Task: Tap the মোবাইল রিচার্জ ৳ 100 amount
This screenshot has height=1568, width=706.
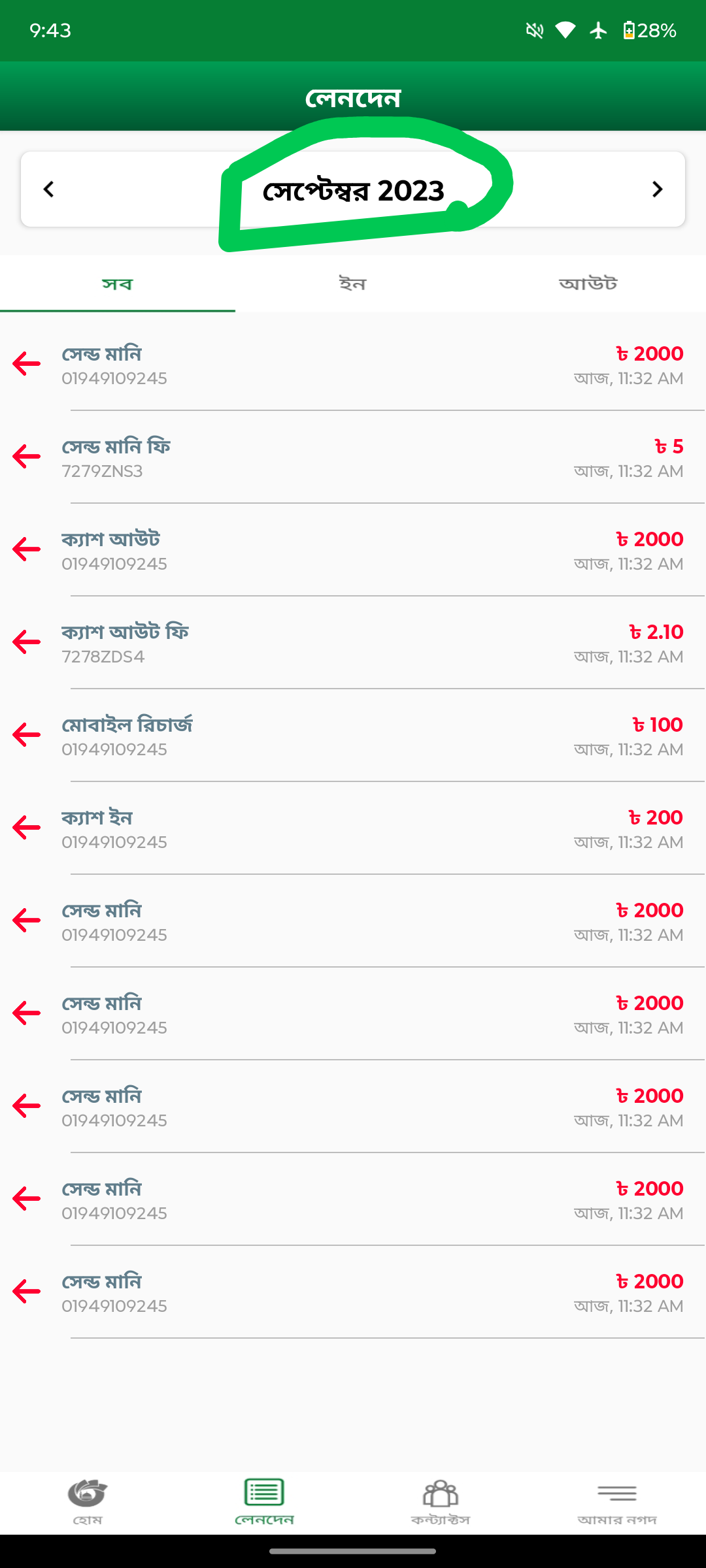Action: (658, 725)
